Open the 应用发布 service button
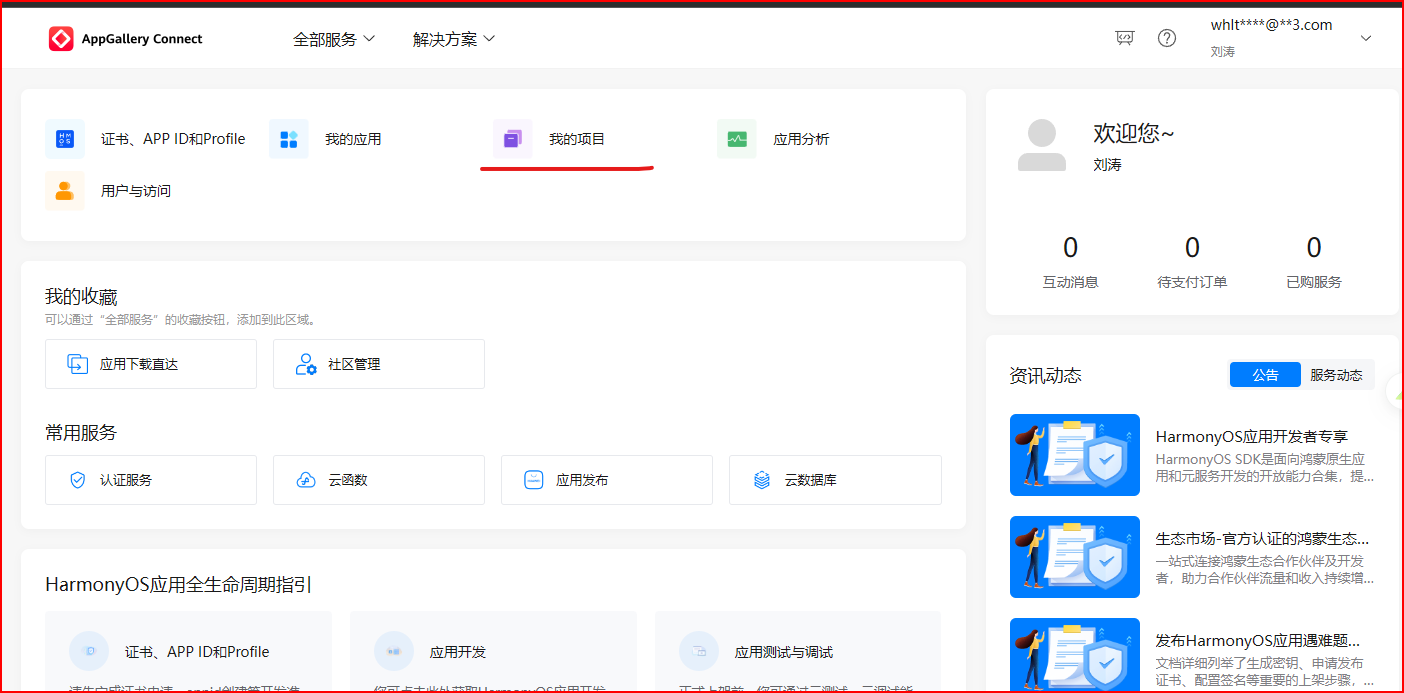Screen dimensions: 1404x693 coord(607,480)
